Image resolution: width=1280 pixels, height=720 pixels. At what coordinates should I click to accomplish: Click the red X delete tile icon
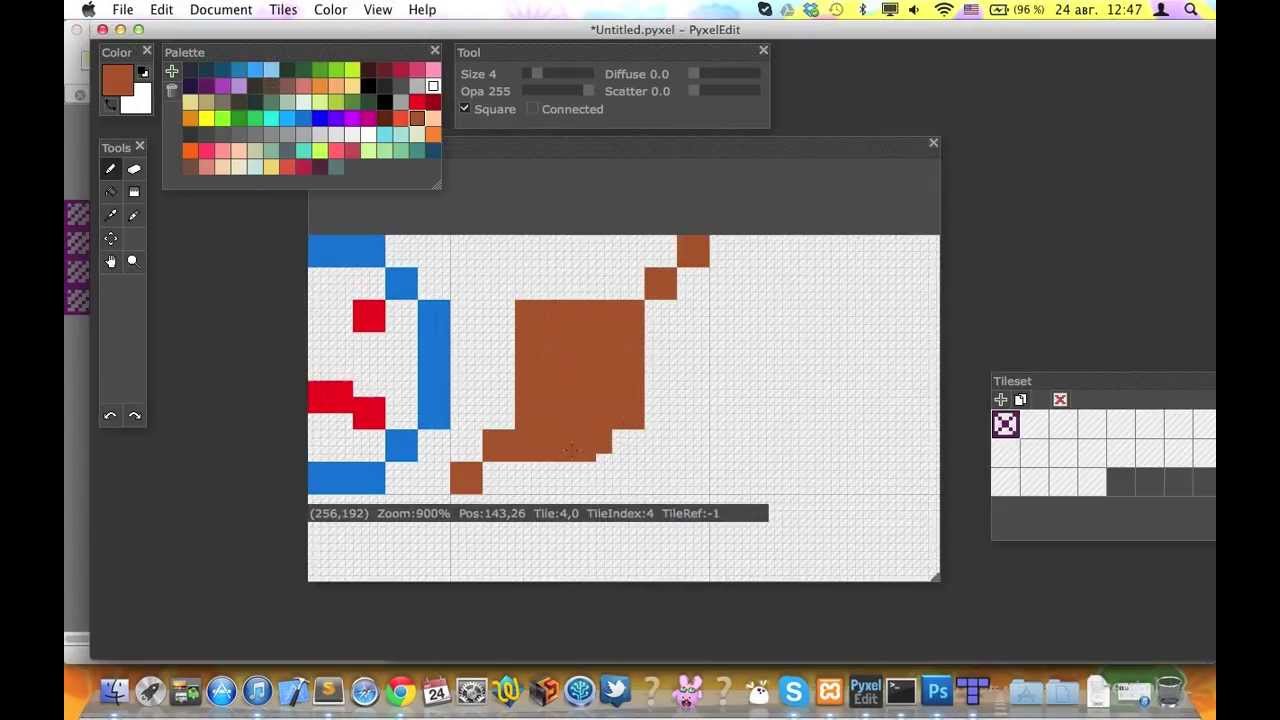click(x=1060, y=400)
